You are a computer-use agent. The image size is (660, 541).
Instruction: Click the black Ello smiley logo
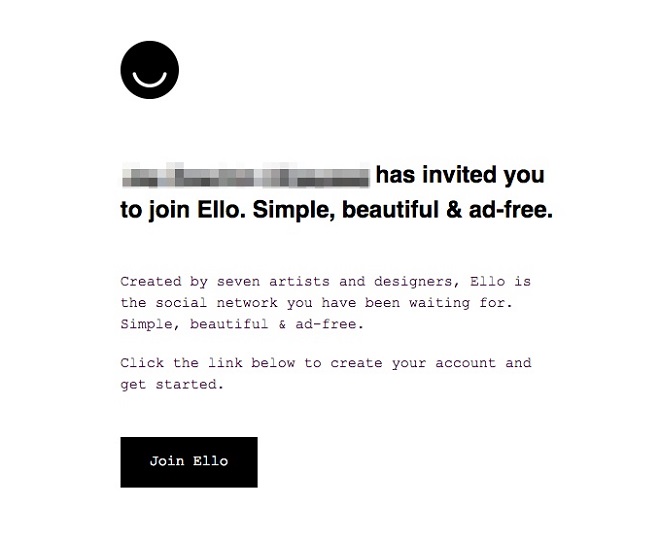tap(149, 70)
